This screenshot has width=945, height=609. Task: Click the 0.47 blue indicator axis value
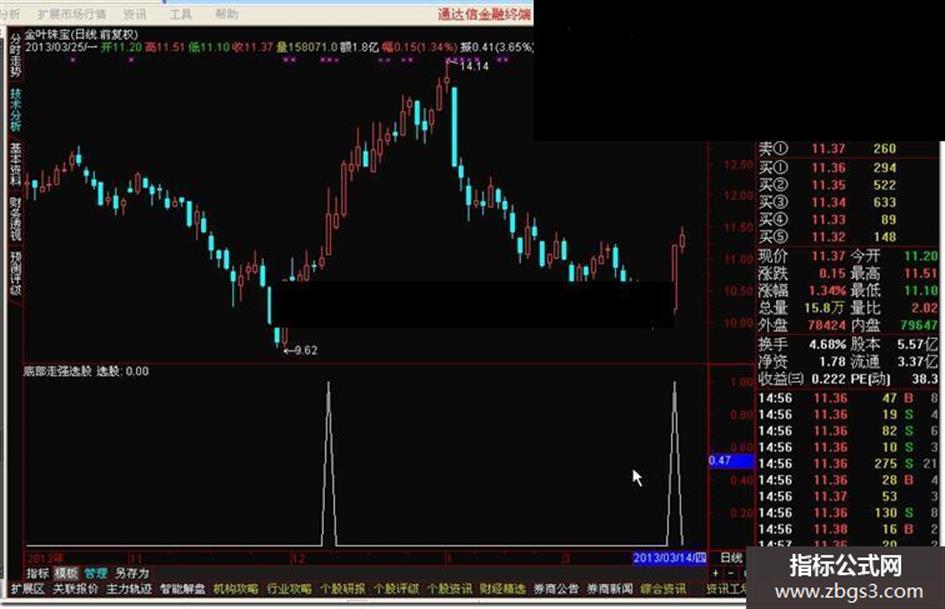[731, 461]
